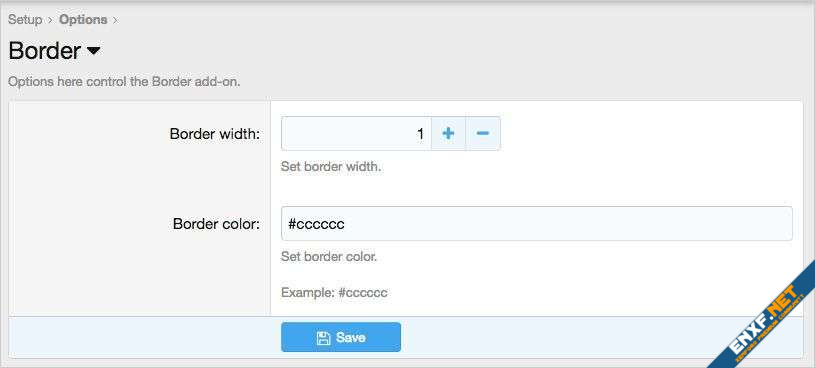Click the 'Set border color.' hint text
The width and height of the screenshot is (815, 368).
pyautogui.click(x=328, y=257)
